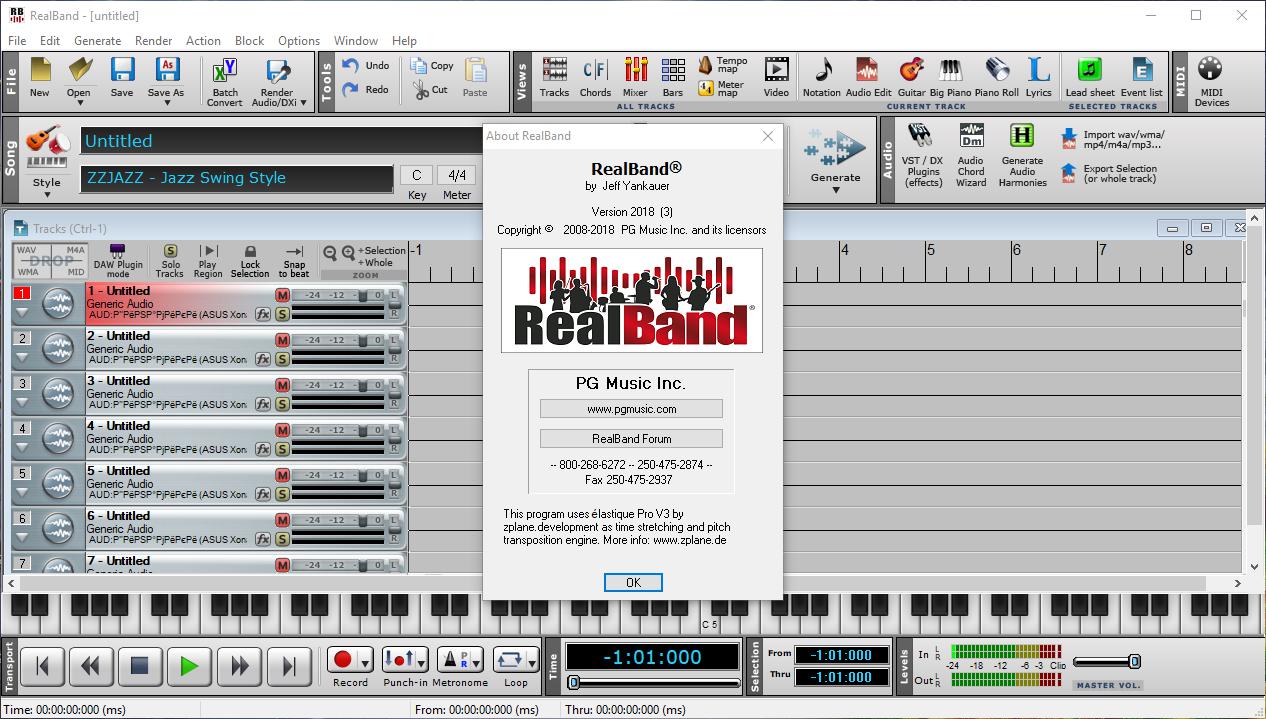The height and width of the screenshot is (719, 1266).
Task: Click the 4/4 Meter button
Action: [x=457, y=176]
